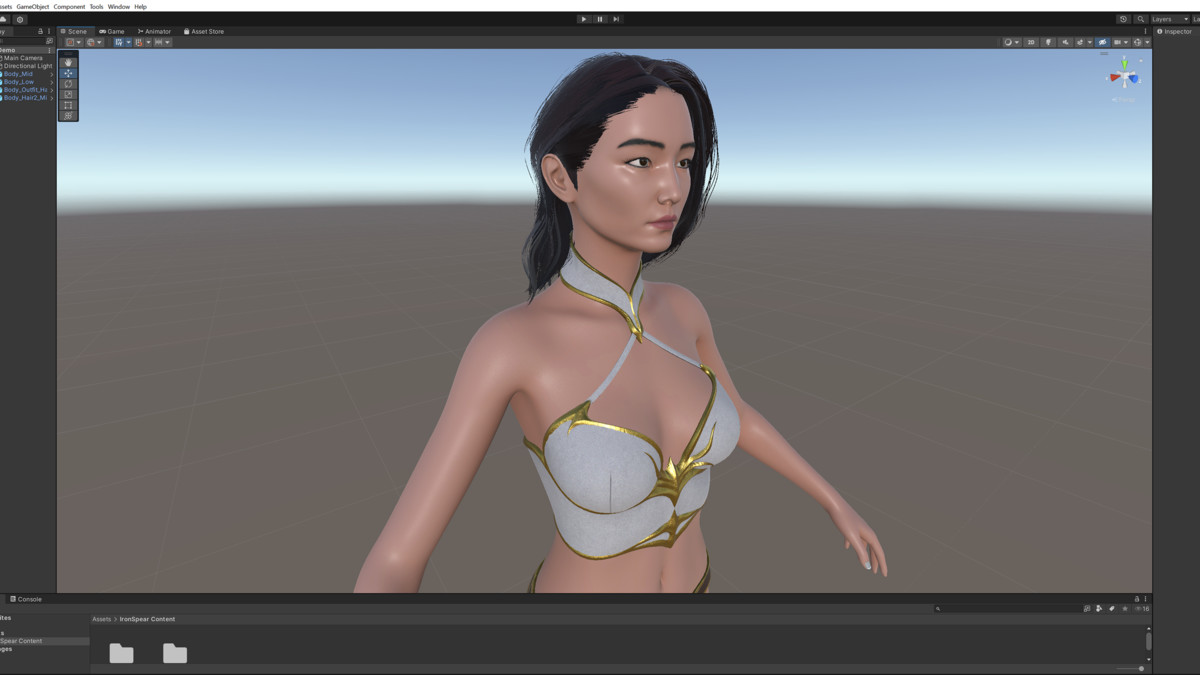
Task: Open the Scene view more options menu
Action: [x=1145, y=31]
